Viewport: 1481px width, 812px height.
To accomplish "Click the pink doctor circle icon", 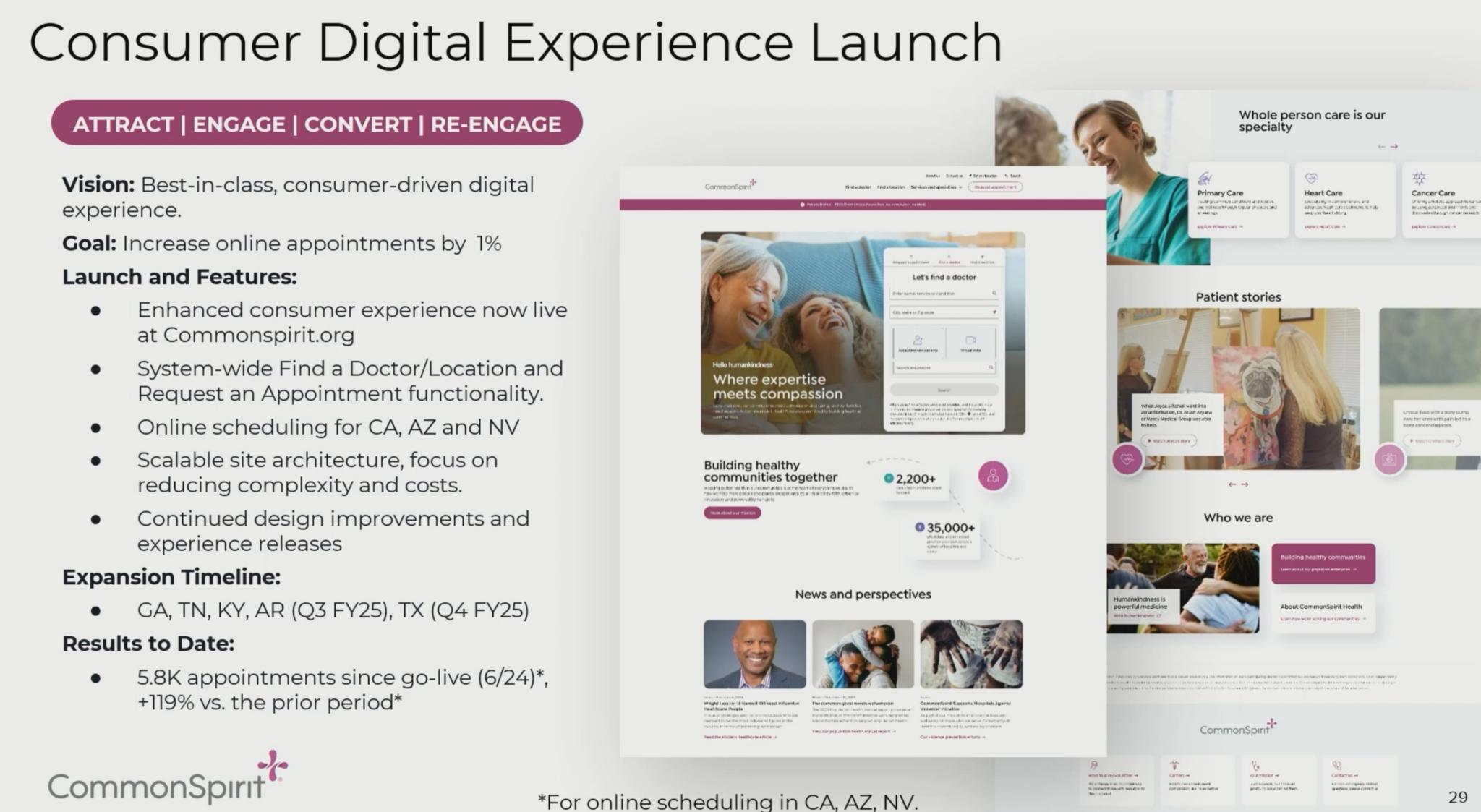I will pyautogui.click(x=993, y=476).
